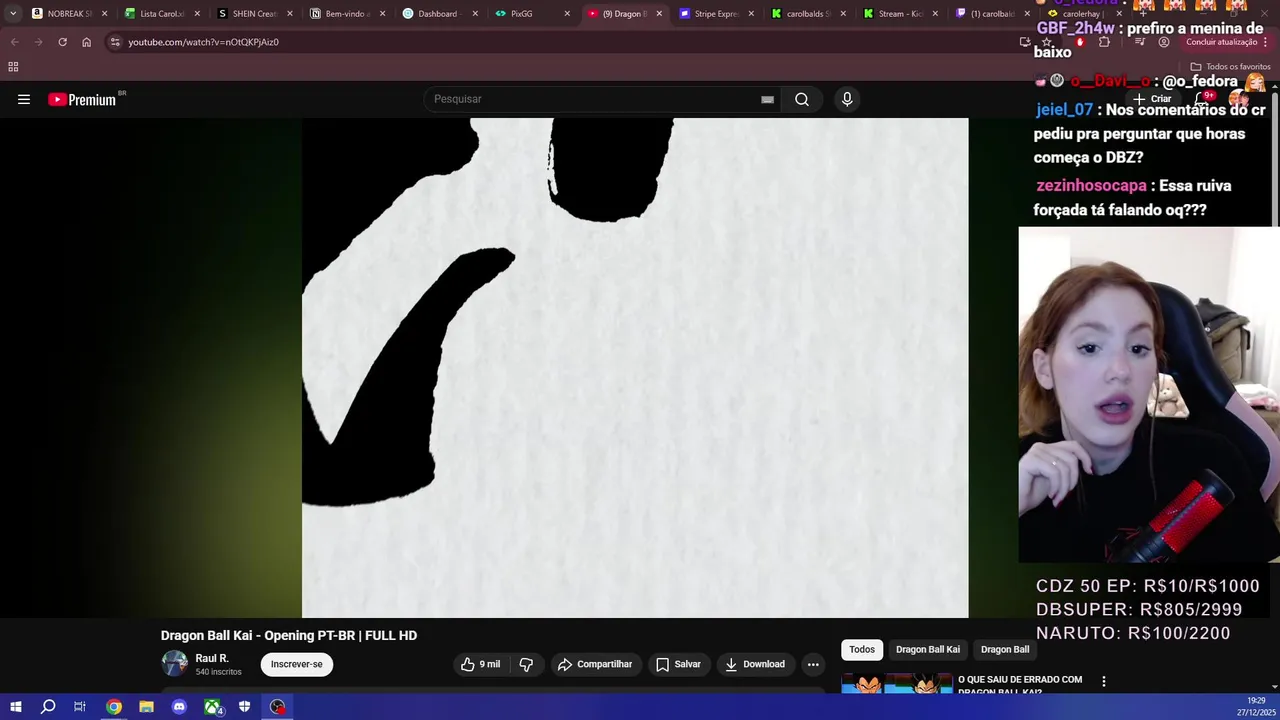View site information icon in address bar
Viewport: 1280px width, 720px height.
[115, 42]
